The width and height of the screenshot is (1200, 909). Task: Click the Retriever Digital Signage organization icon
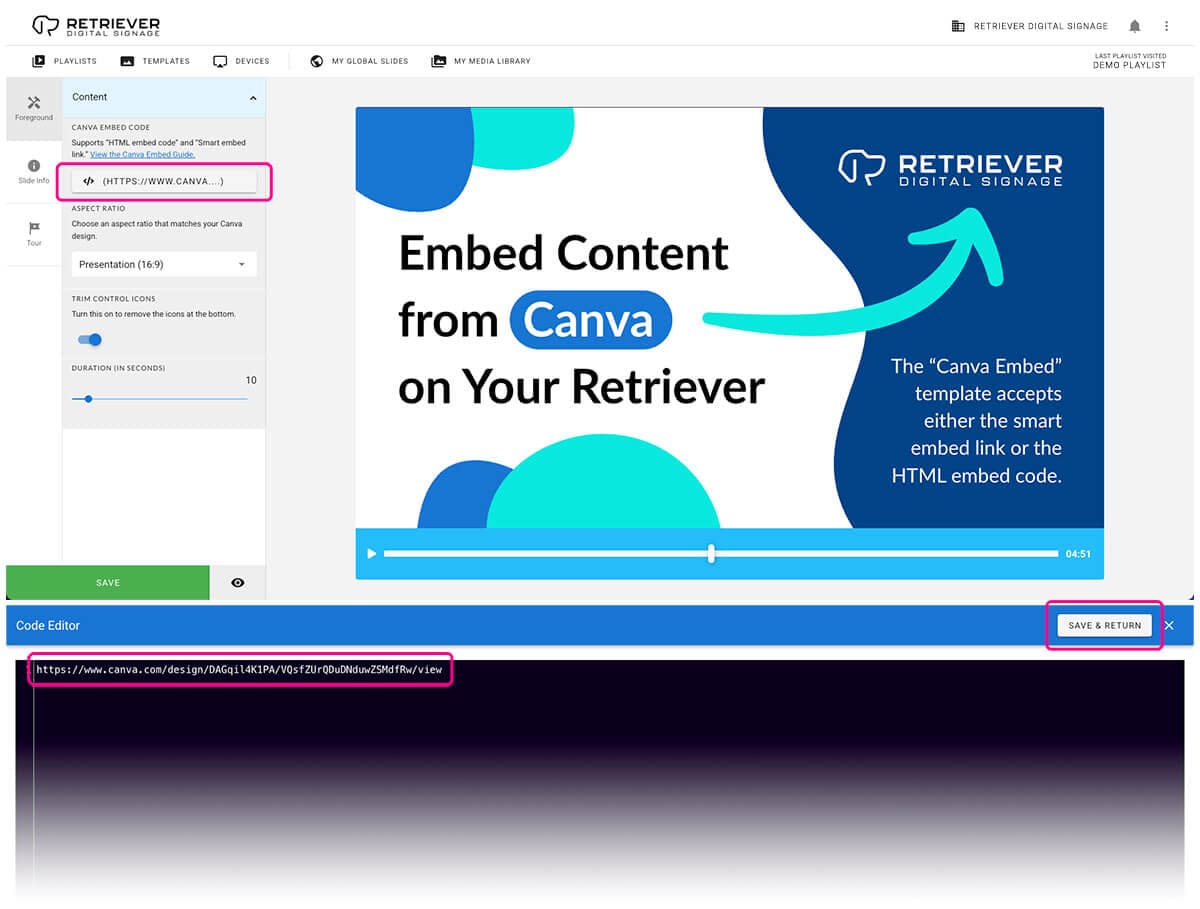pos(958,26)
